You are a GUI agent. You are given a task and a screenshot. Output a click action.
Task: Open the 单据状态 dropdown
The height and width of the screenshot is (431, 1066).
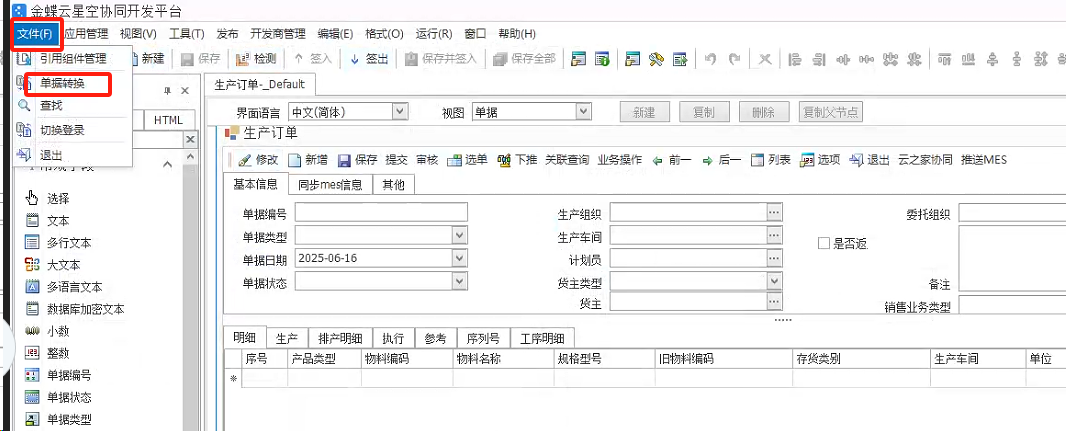460,281
